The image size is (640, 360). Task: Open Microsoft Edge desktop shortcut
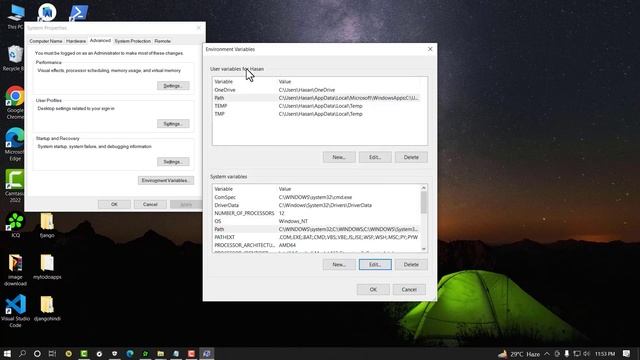(x=15, y=144)
